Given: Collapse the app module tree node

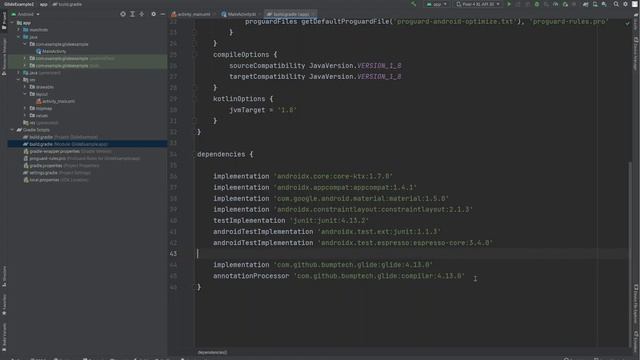Looking at the screenshot, I should point(12,23).
